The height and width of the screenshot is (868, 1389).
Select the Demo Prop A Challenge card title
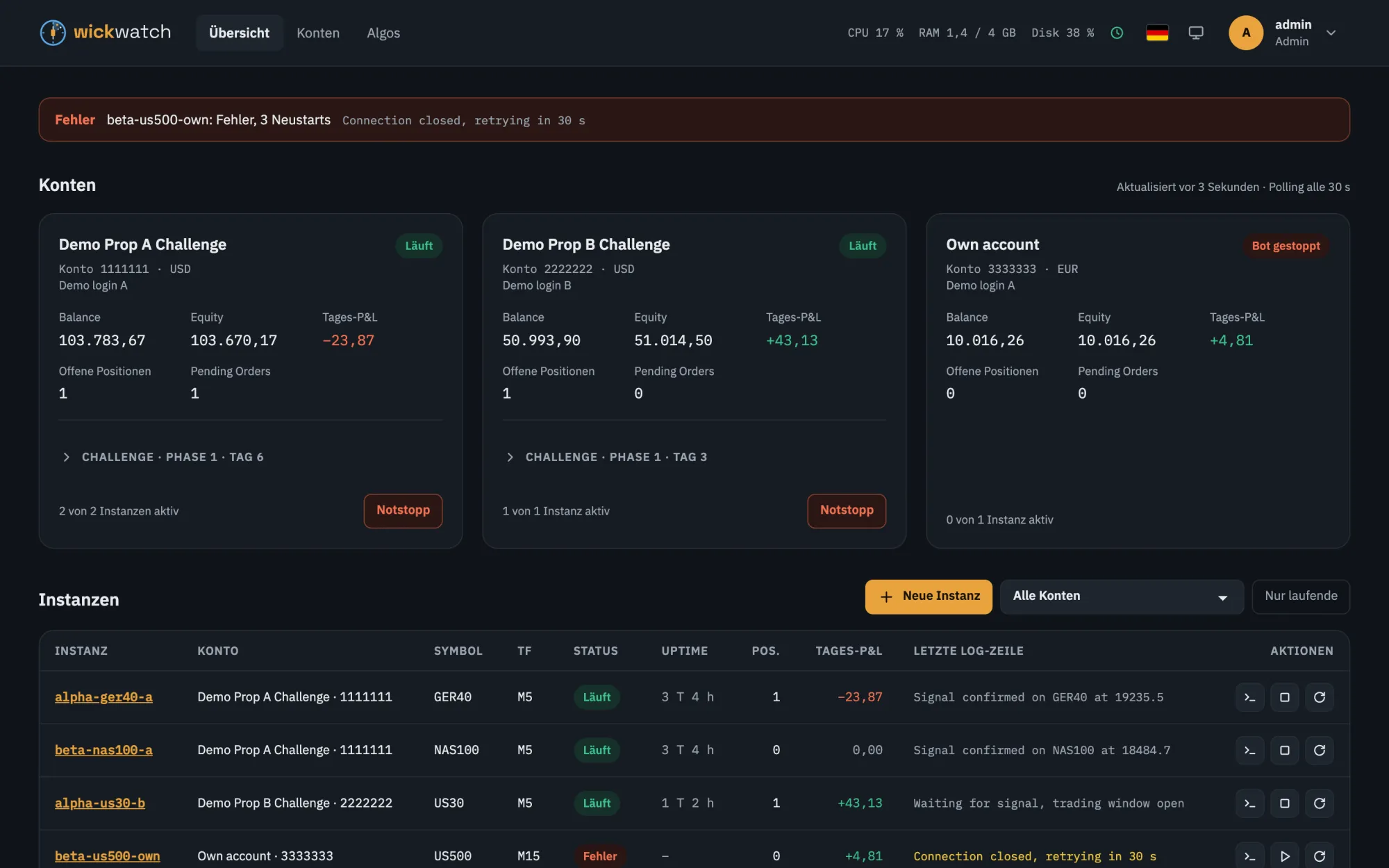(x=142, y=244)
